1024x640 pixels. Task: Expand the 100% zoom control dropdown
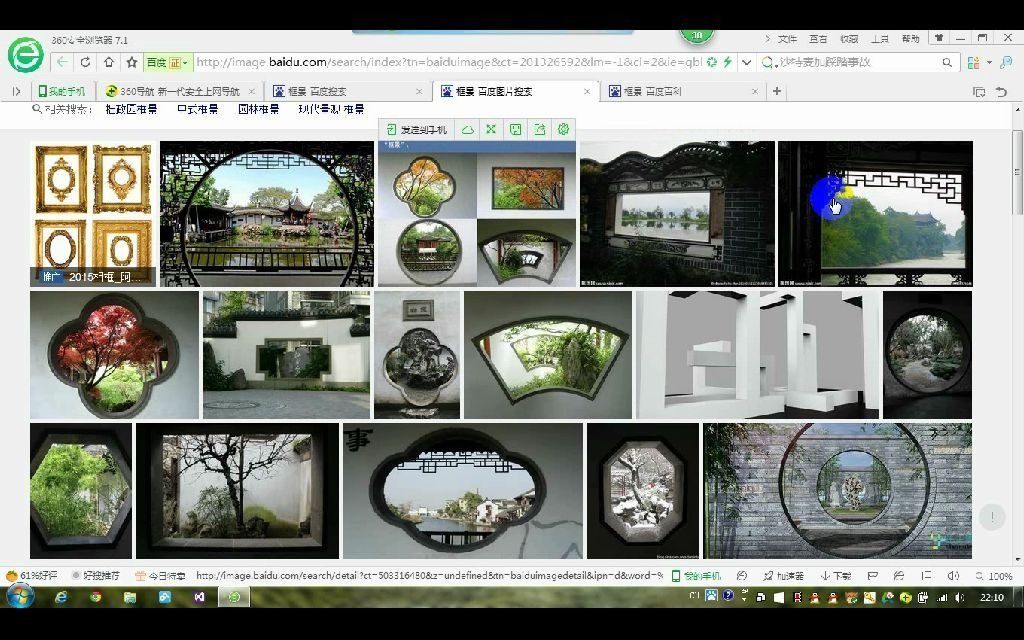point(995,575)
